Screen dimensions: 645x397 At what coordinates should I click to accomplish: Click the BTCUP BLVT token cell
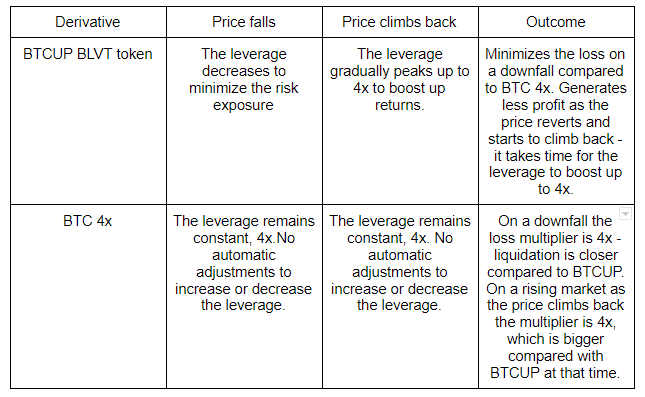pos(88,121)
